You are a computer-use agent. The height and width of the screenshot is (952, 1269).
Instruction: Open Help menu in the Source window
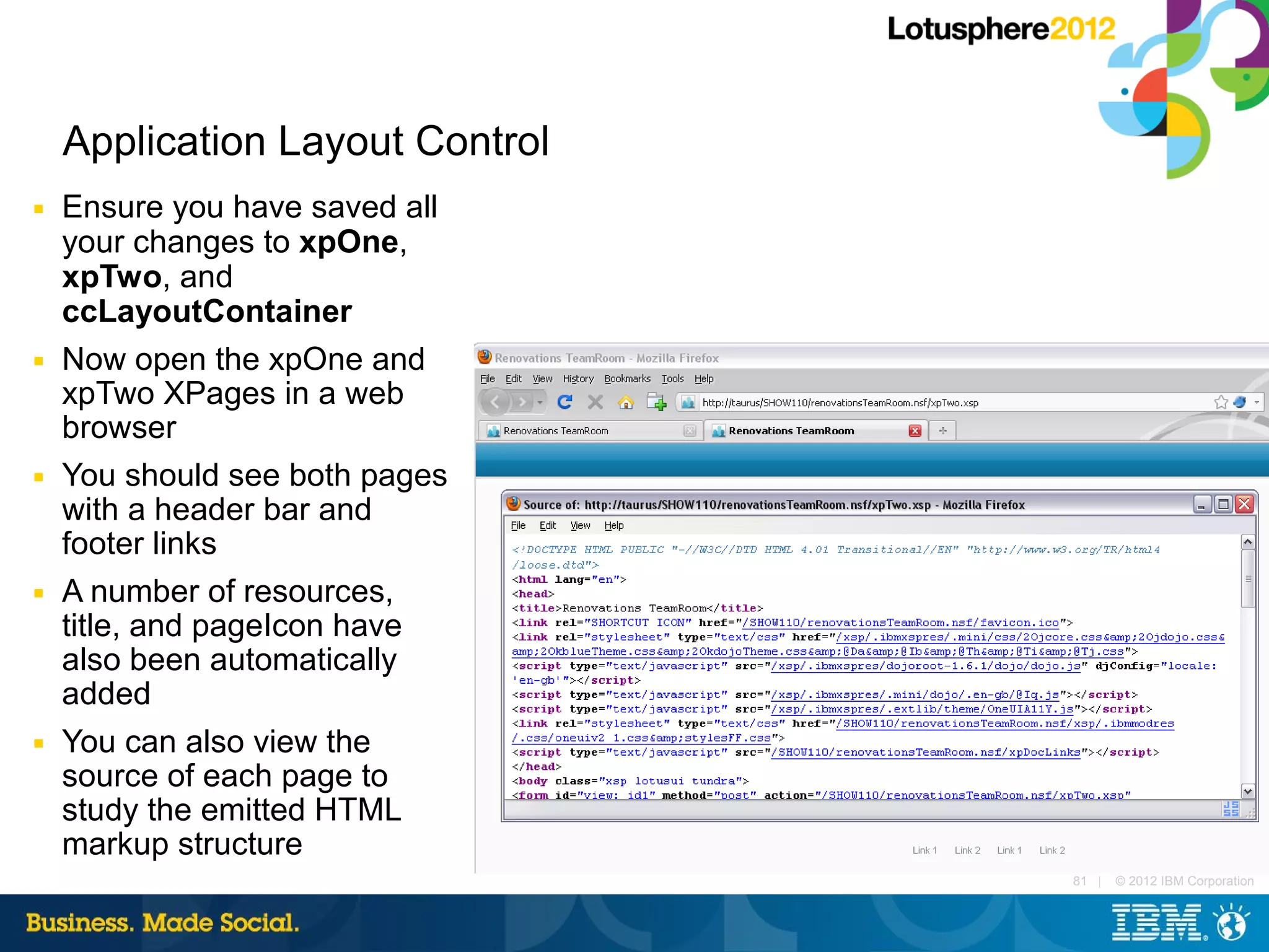[614, 525]
